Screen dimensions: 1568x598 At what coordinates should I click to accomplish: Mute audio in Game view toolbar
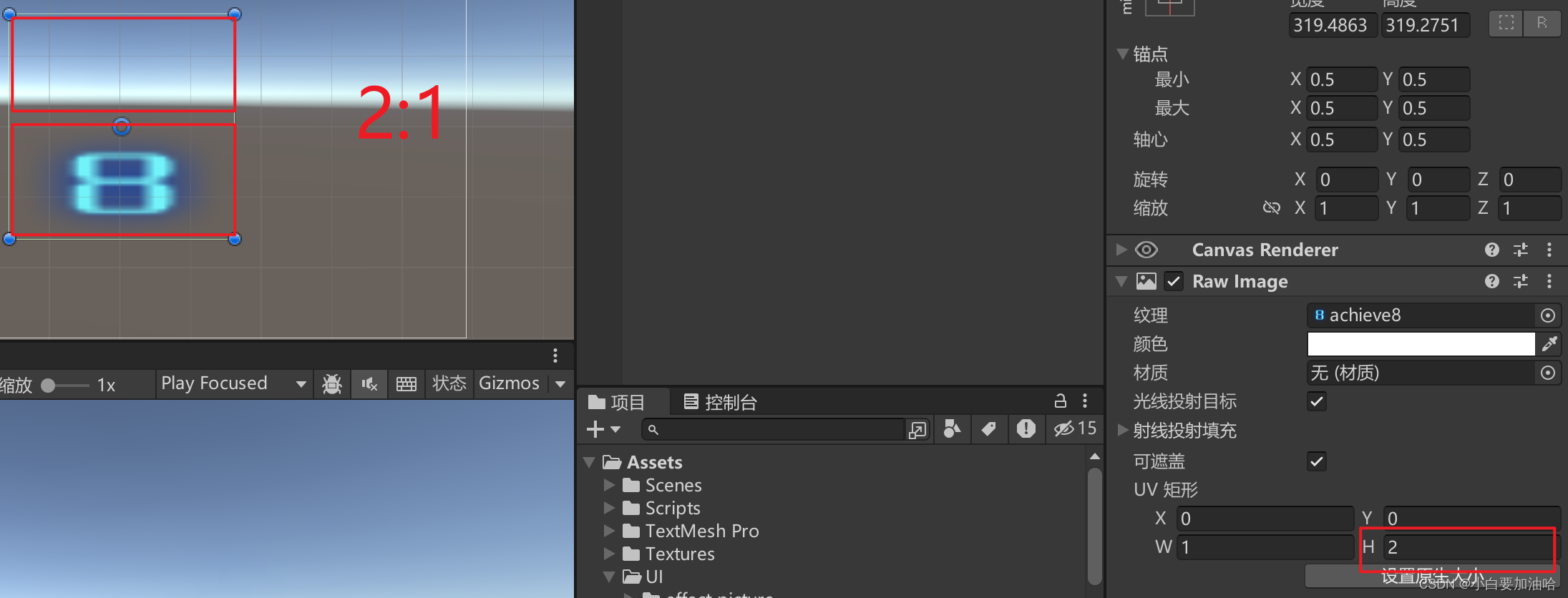pyautogui.click(x=369, y=384)
